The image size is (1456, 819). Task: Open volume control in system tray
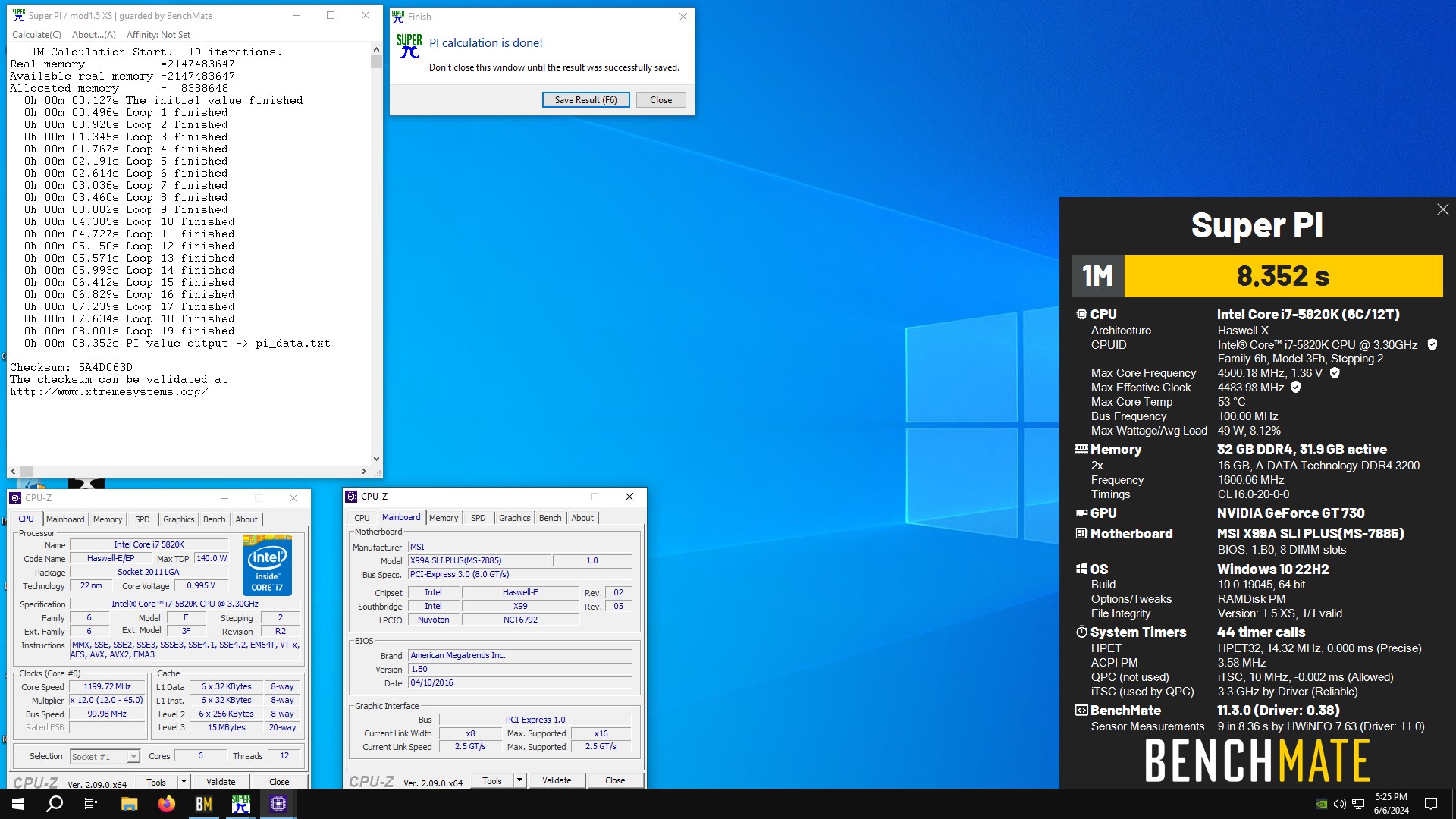click(x=1340, y=804)
